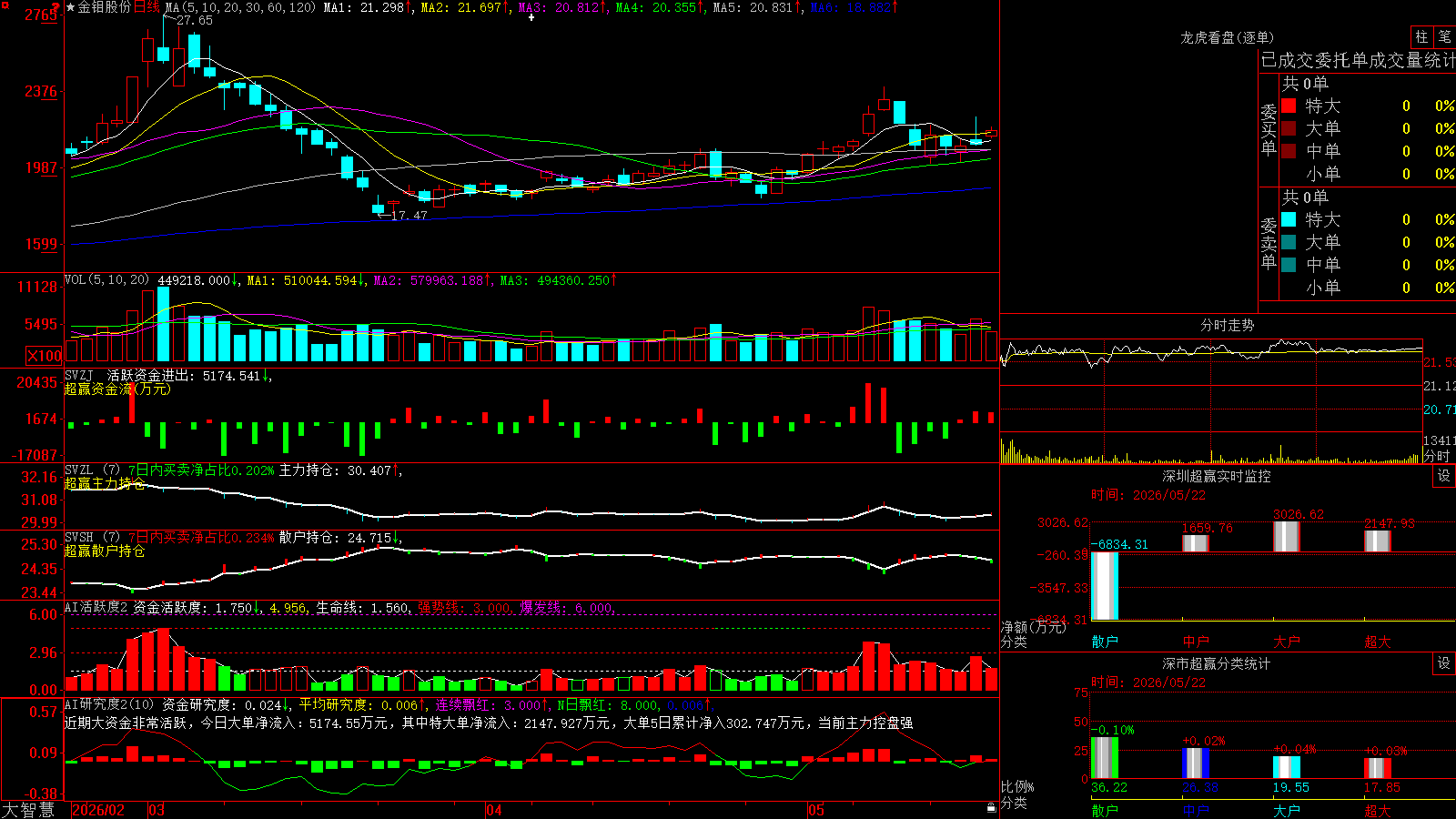This screenshot has width=1456, height=819.
Task: Click the 04 month marker on timeline
Action: [x=494, y=810]
